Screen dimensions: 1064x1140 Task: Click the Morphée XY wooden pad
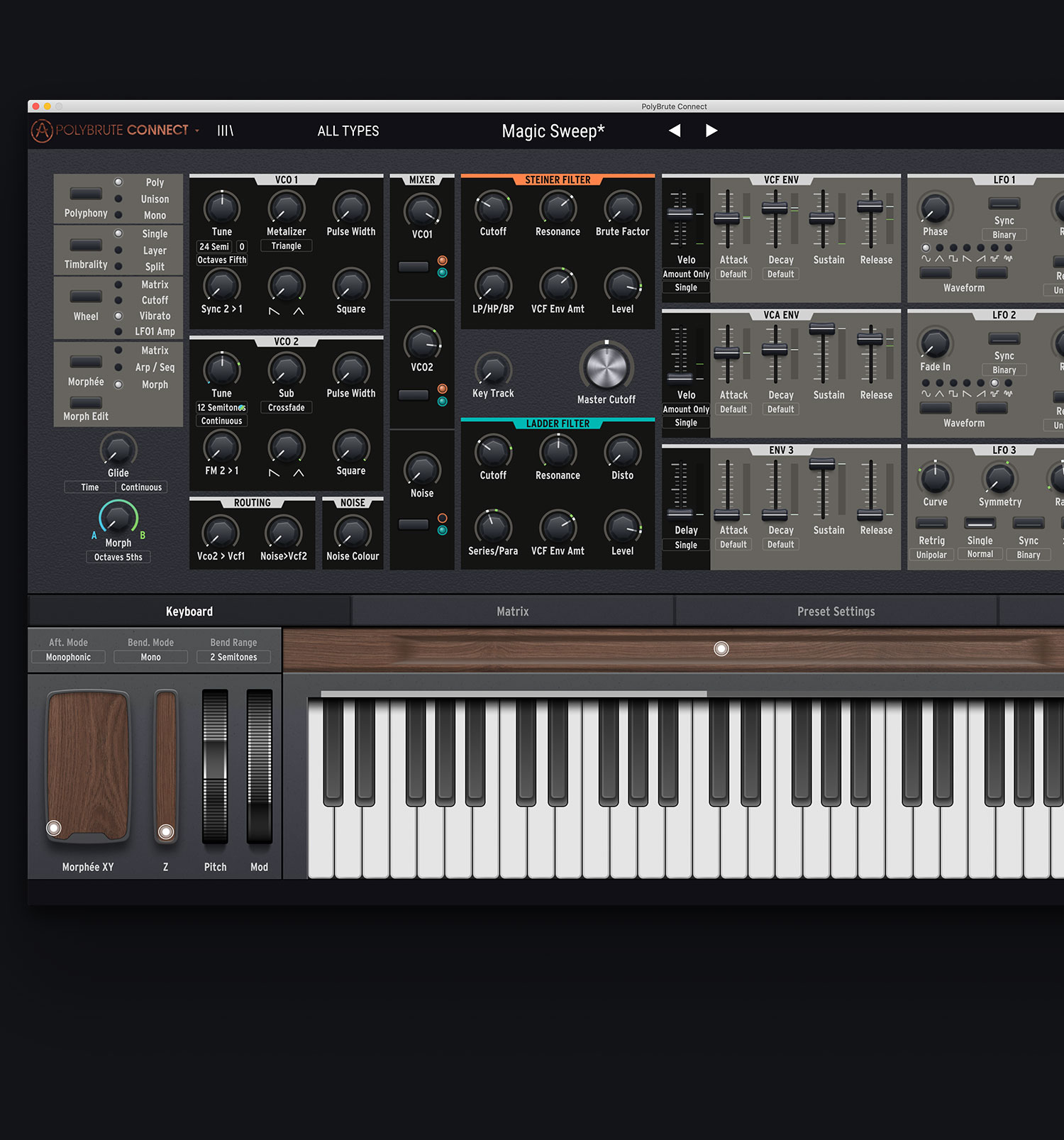88,766
